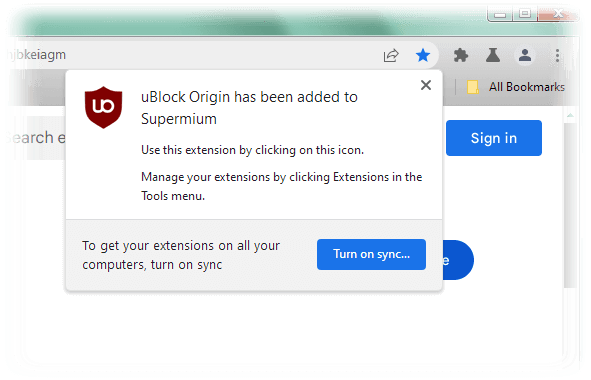Click the page scrollbar up arrow
Screen dimensions: 591x380
pyautogui.click(x=570, y=115)
